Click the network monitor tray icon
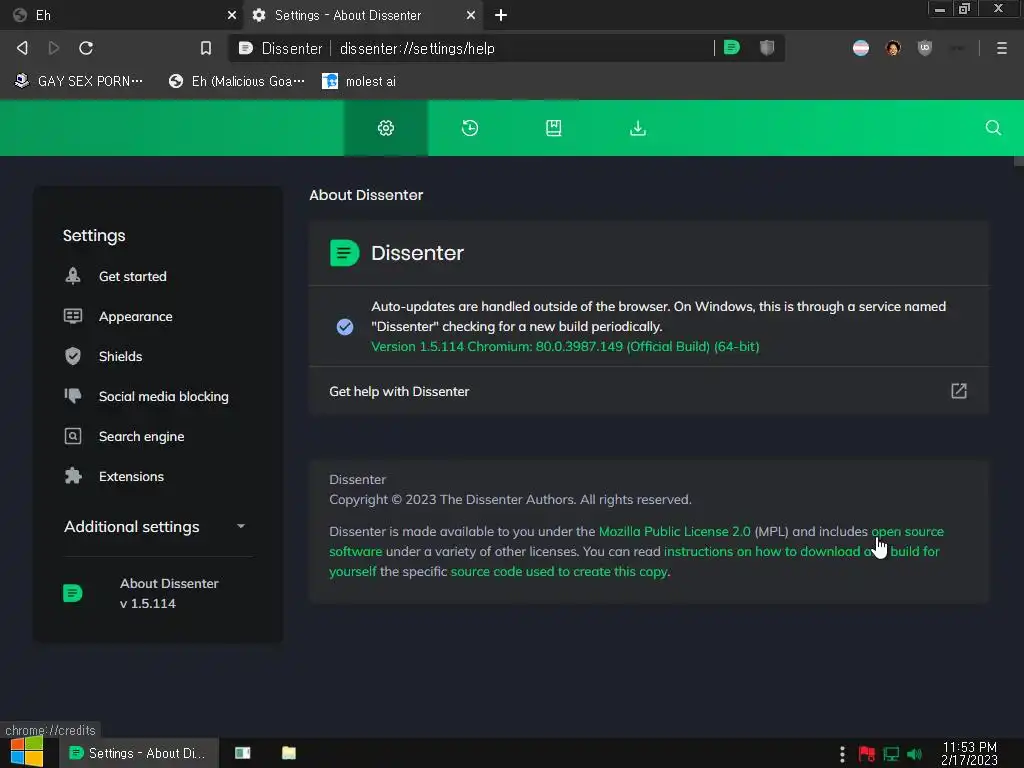The width and height of the screenshot is (1024, 768). (891, 754)
